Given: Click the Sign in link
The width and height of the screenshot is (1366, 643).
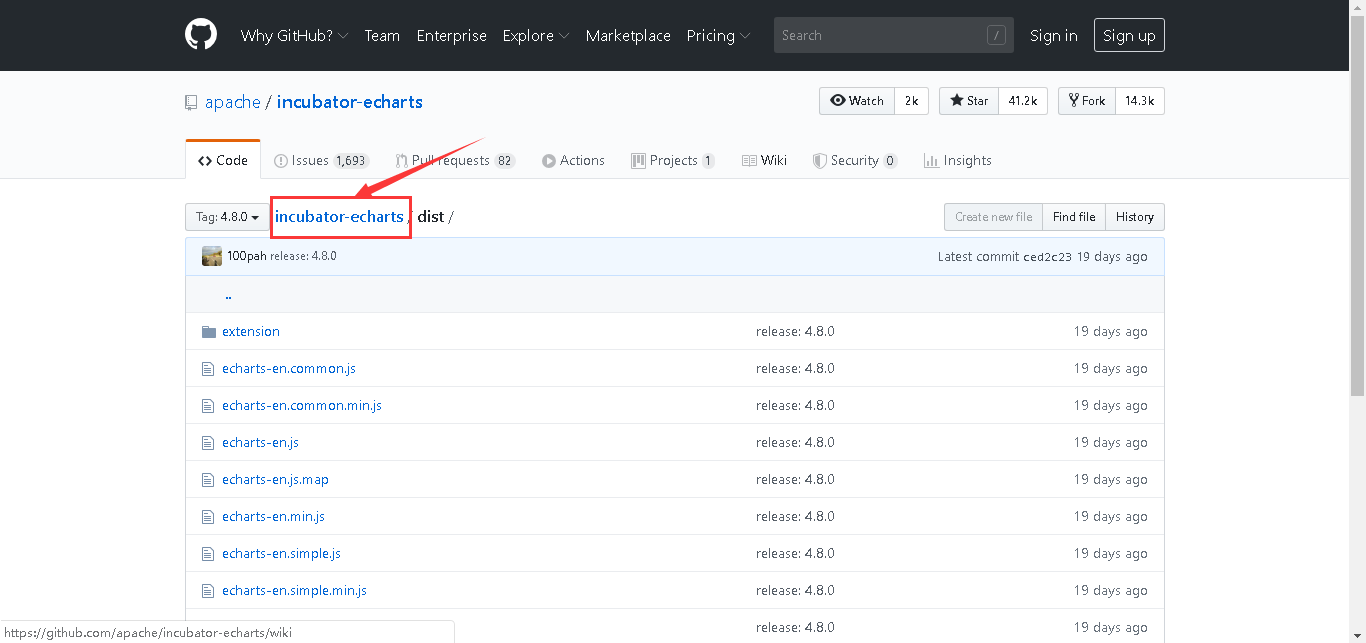Looking at the screenshot, I should pos(1054,35).
